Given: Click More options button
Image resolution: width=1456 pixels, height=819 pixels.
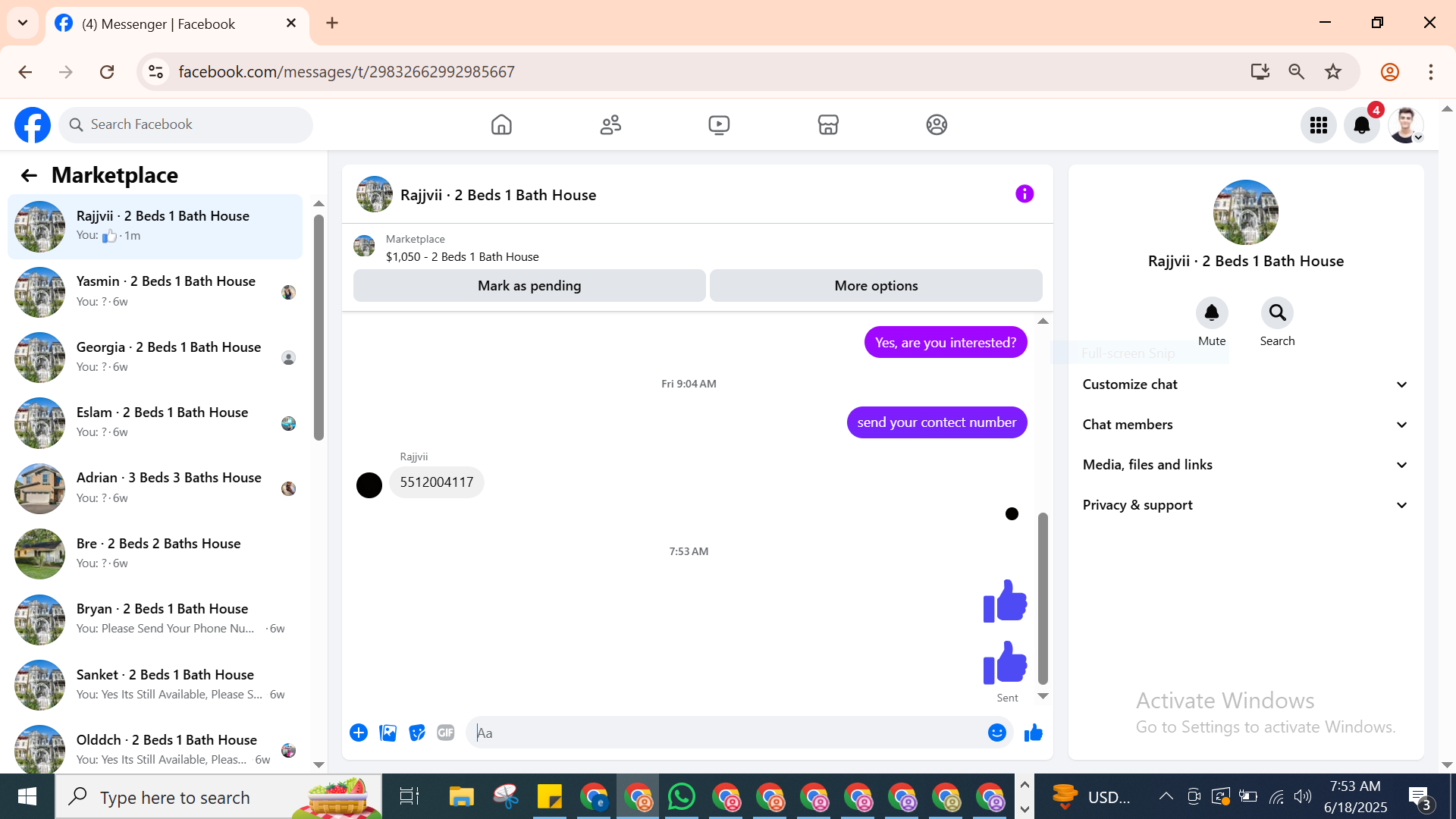Looking at the screenshot, I should click(876, 286).
